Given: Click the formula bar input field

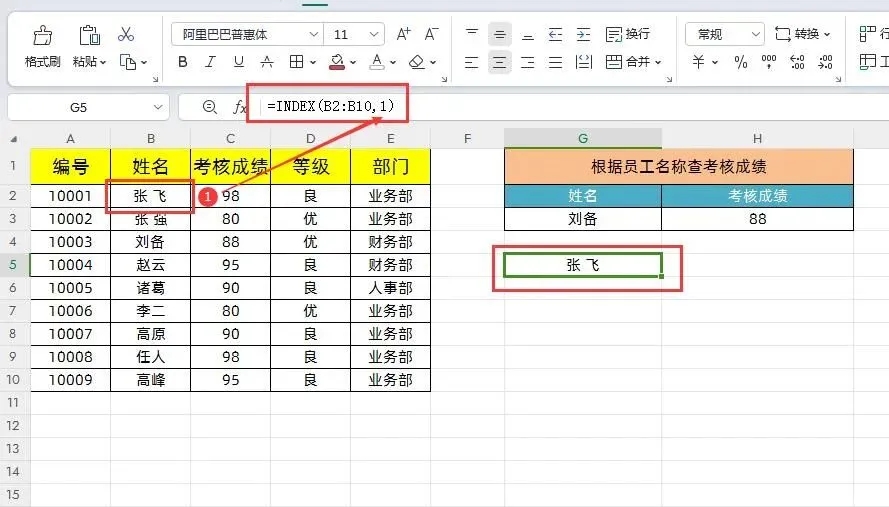Looking at the screenshot, I should pos(573,107).
